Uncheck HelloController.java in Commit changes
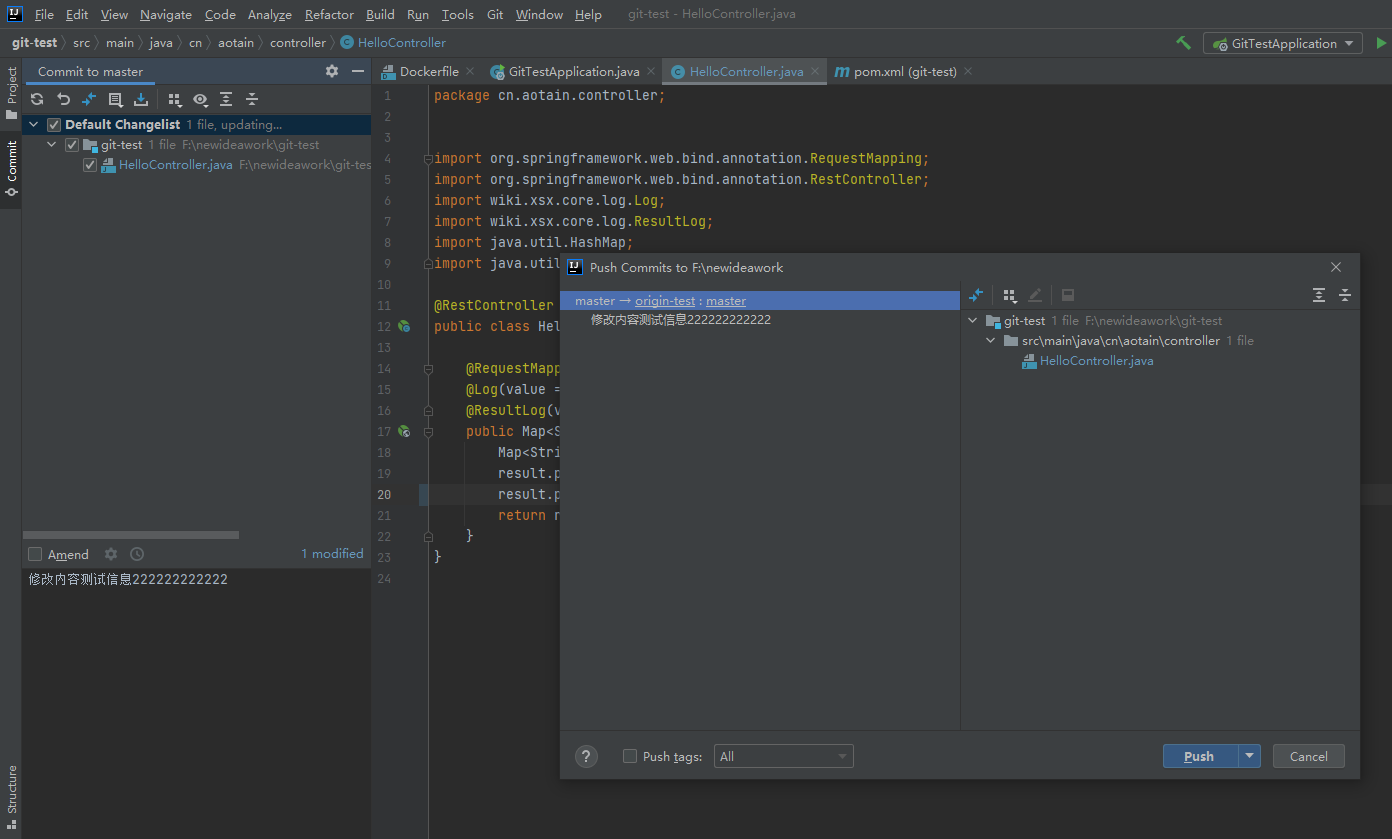The height and width of the screenshot is (839, 1392). [90, 165]
